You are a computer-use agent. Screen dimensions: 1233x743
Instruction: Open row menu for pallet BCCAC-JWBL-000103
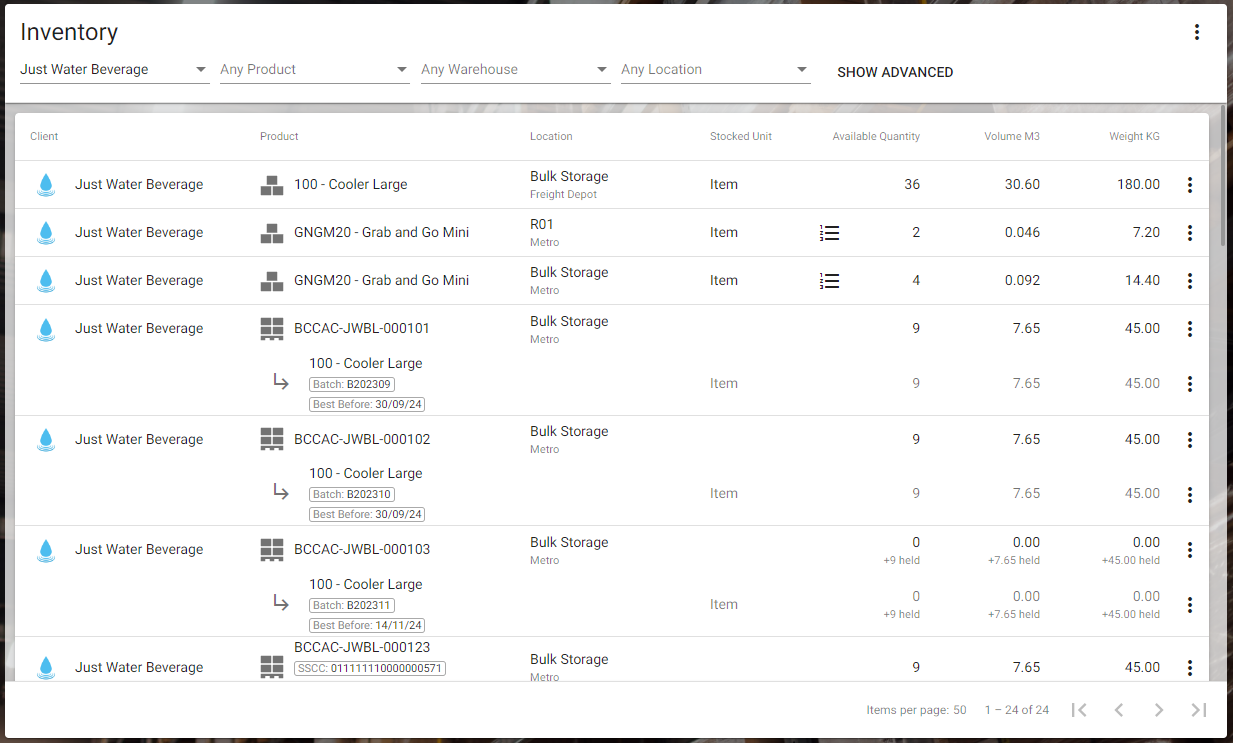point(1189,550)
